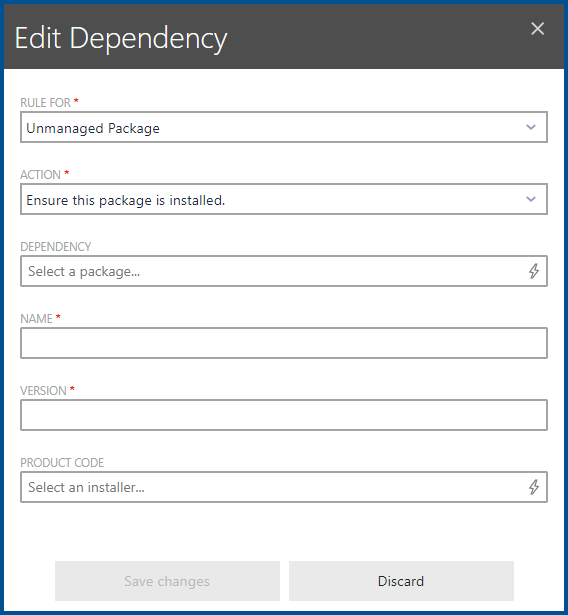Screen dimensions: 568x615
Task: Click the VERSION label
Action: (44, 391)
